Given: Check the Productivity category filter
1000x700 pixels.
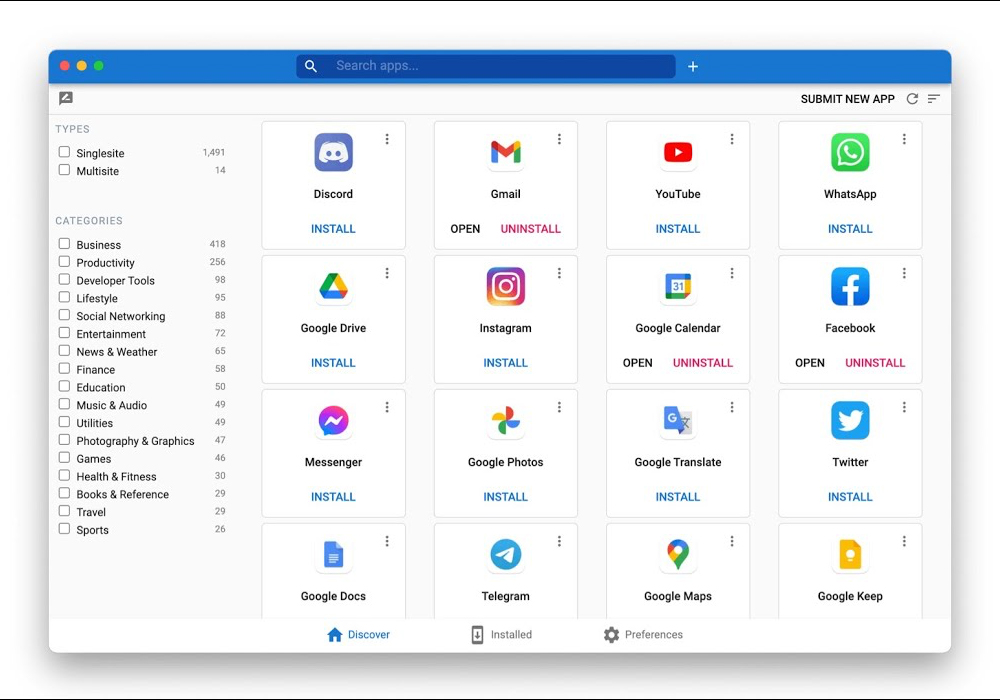Looking at the screenshot, I should pyautogui.click(x=64, y=262).
